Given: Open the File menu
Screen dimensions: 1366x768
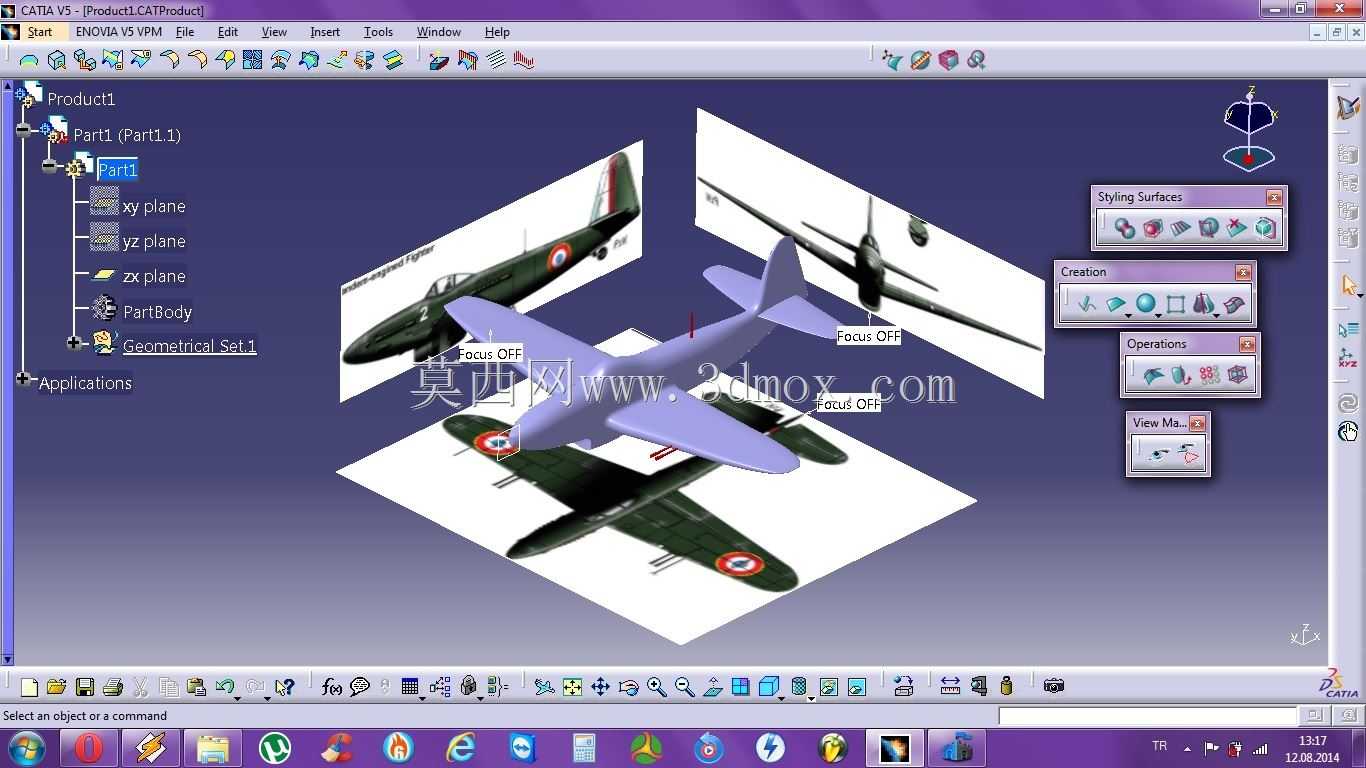Looking at the screenshot, I should click(x=185, y=32).
